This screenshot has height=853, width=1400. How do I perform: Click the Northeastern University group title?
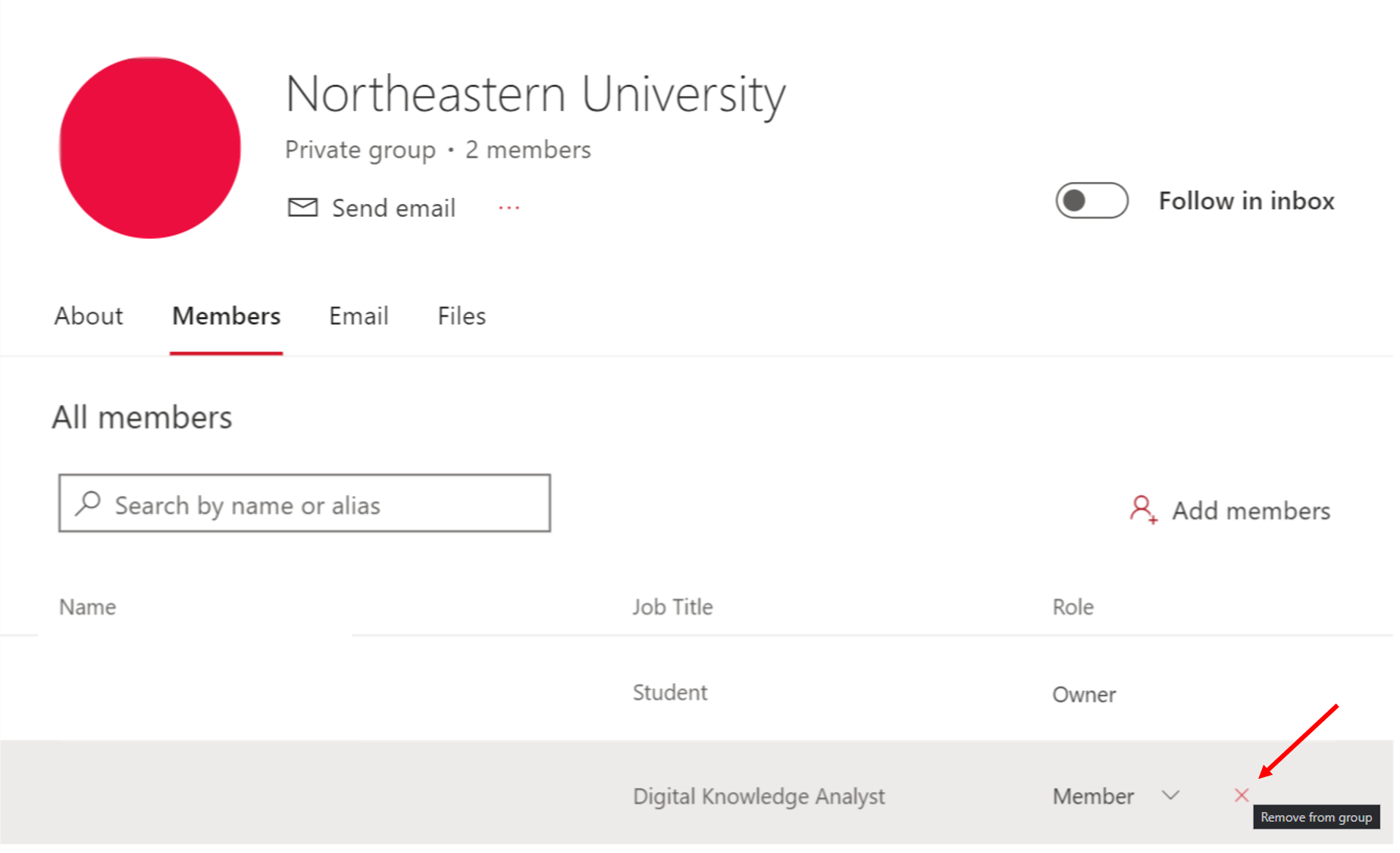point(536,95)
